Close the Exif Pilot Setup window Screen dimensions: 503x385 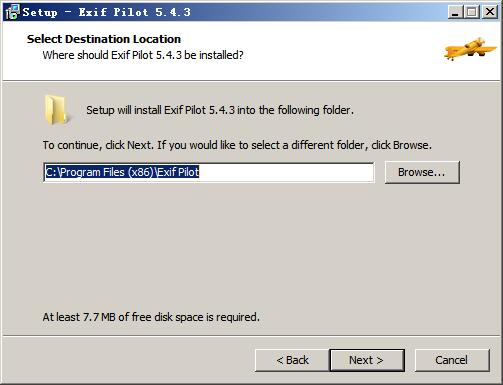(x=490, y=12)
